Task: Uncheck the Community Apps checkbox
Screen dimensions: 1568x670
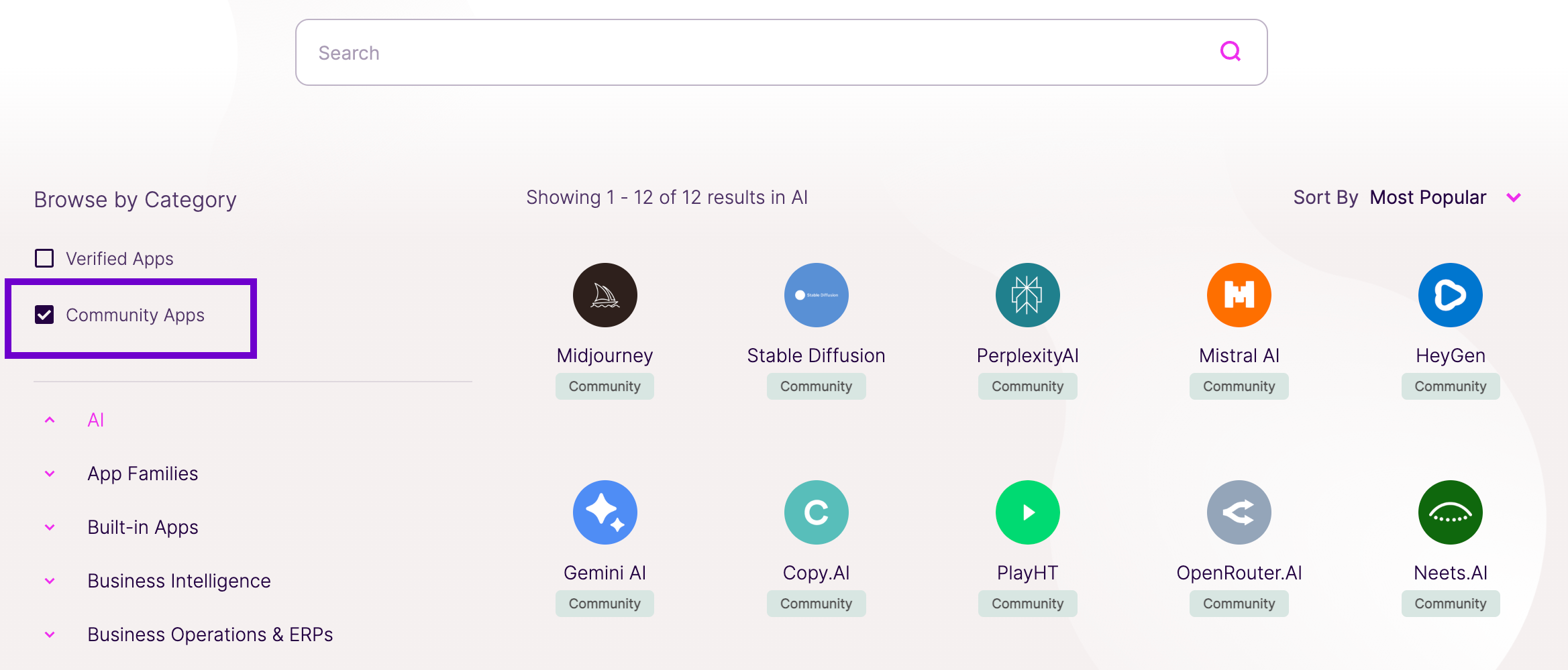Action: (x=44, y=315)
